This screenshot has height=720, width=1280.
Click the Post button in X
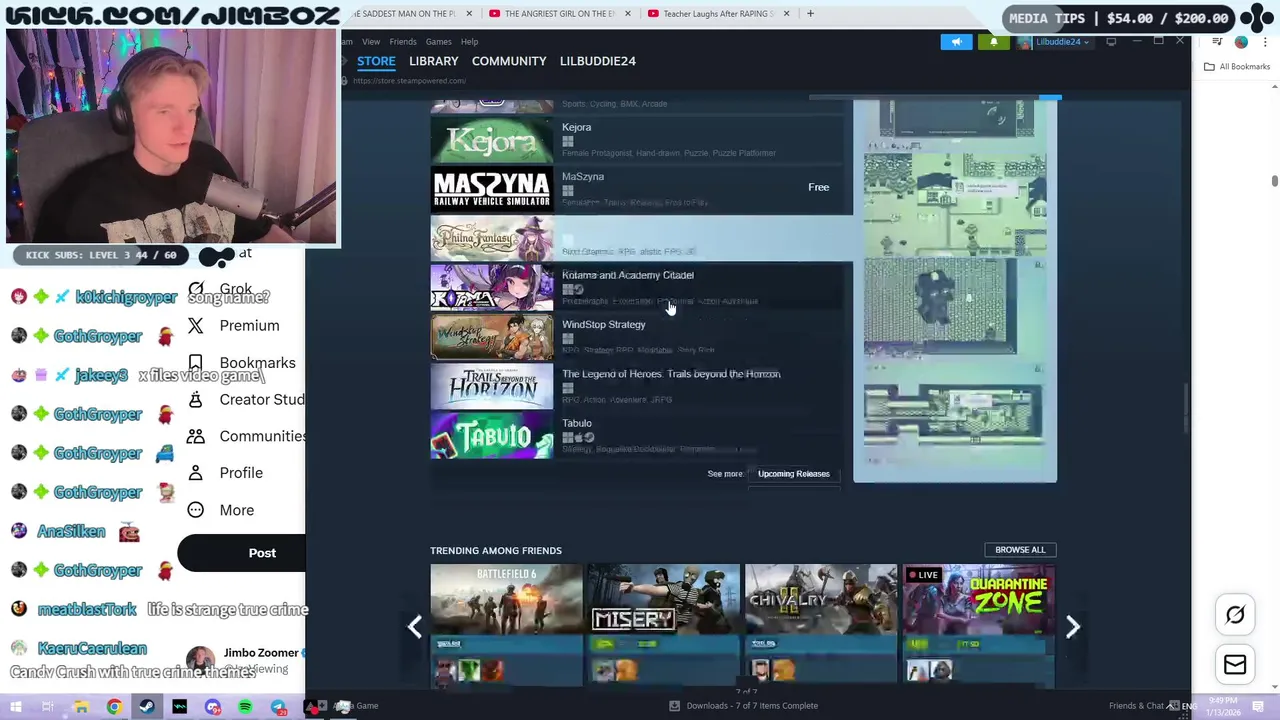click(241, 553)
